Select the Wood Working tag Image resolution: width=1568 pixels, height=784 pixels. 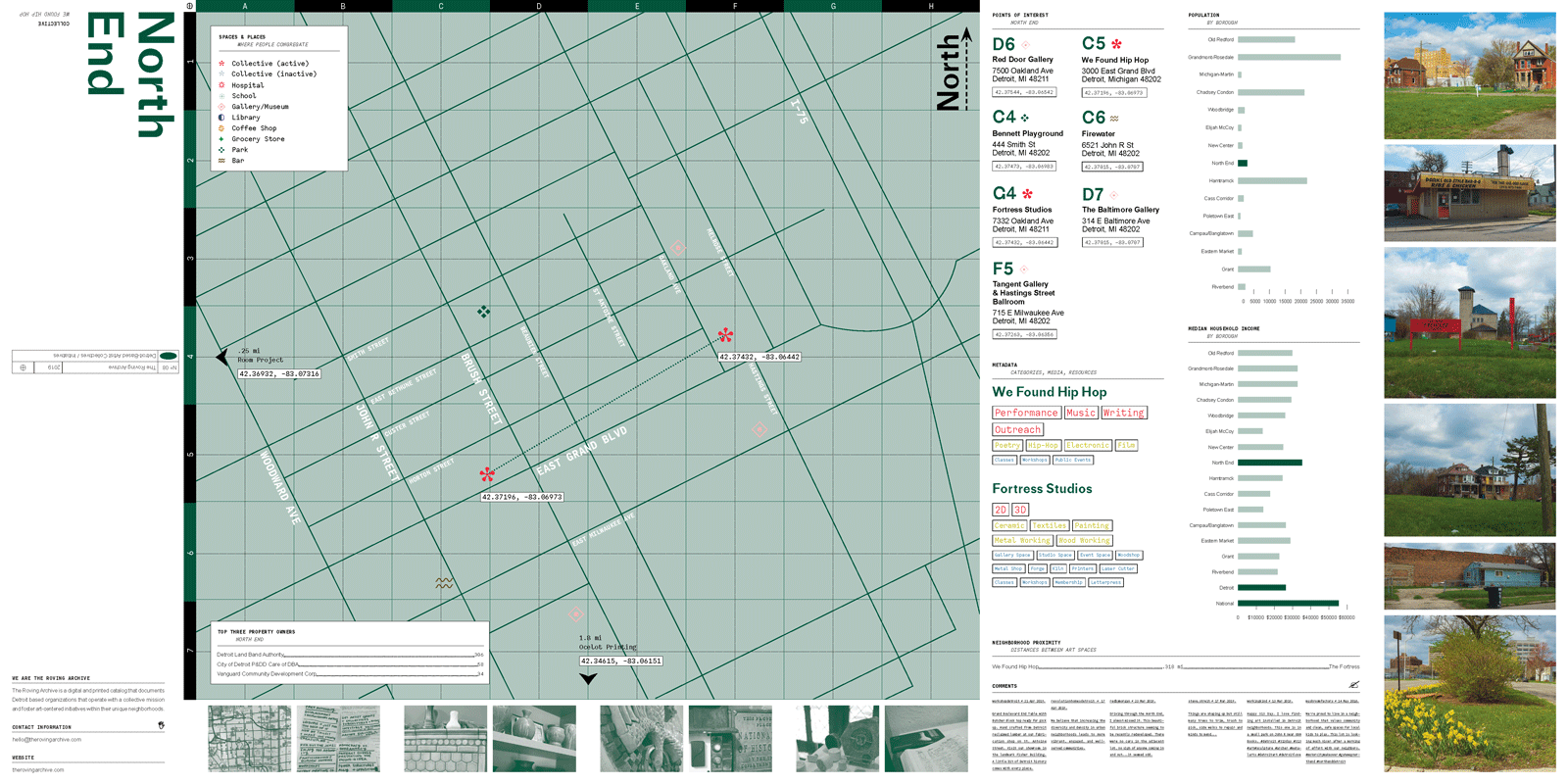[x=1084, y=540]
